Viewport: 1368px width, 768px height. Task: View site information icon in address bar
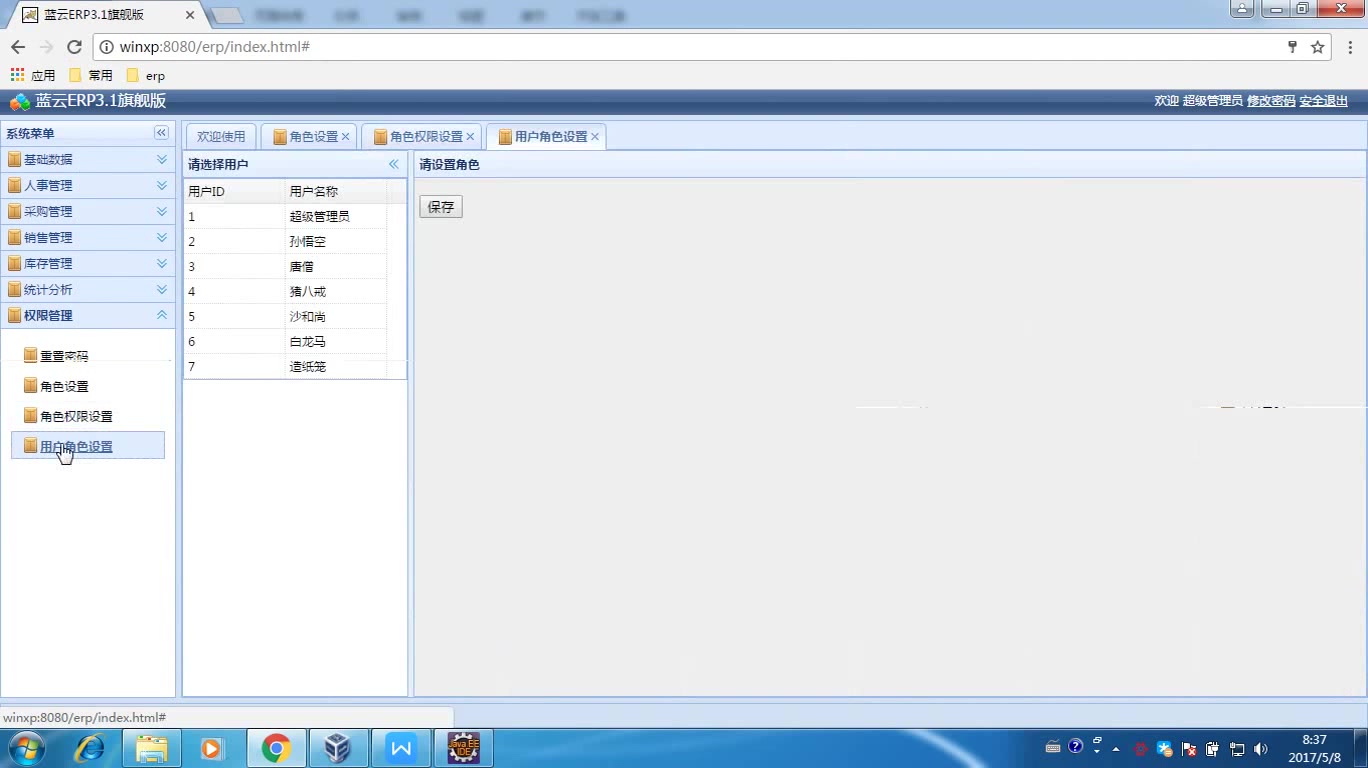point(106,47)
